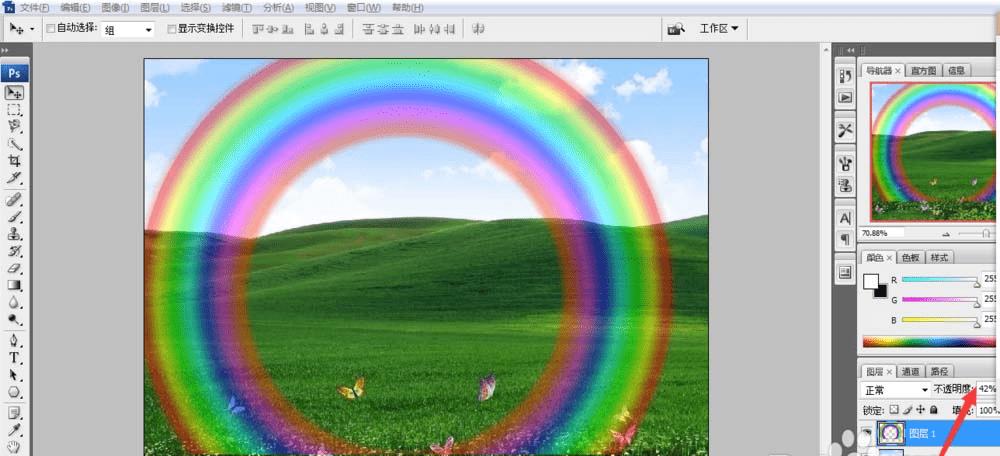This screenshot has width=1000, height=456.
Task: Open the Paragraph panel dock icon
Action: pos(845,239)
